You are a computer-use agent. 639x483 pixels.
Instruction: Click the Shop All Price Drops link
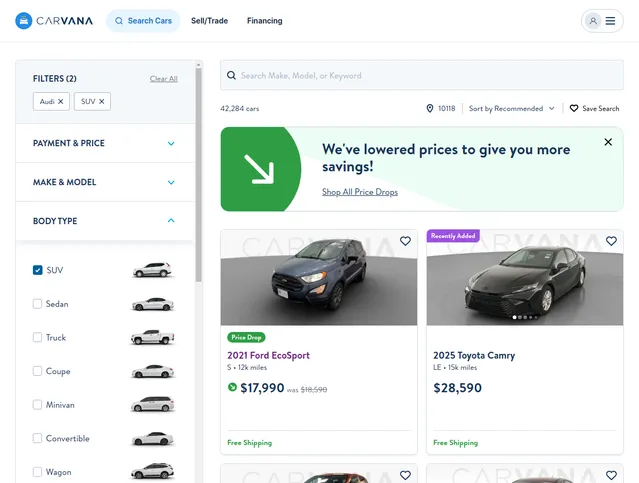point(360,192)
